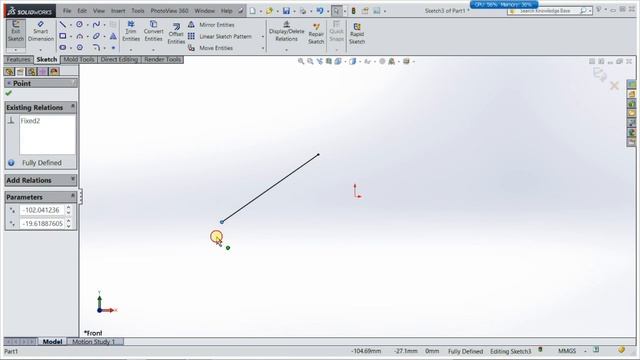This screenshot has height=360, width=640.
Task: Click the Trim Entities tool
Action: 131,31
